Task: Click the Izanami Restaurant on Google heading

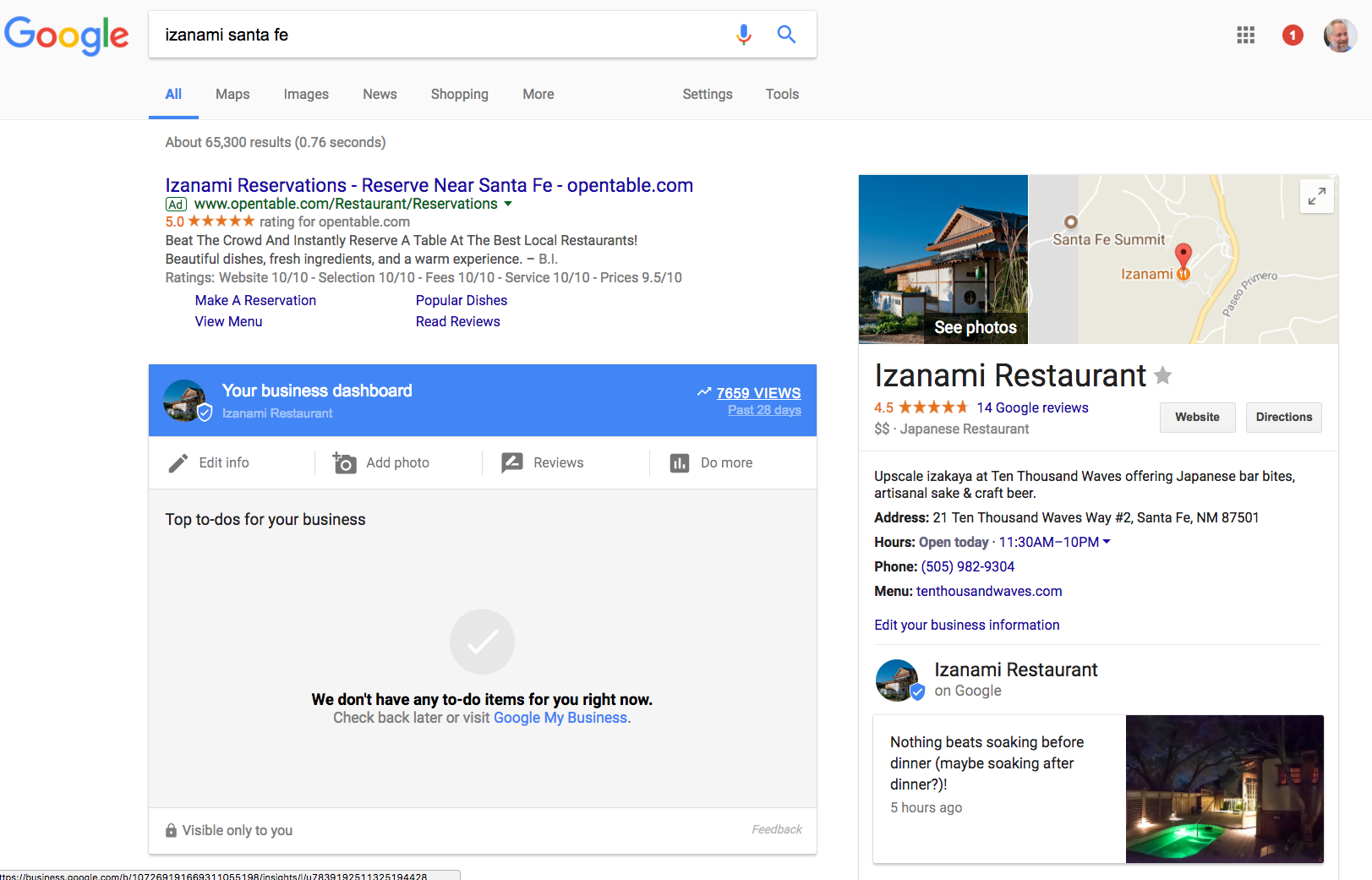Action: click(1016, 670)
